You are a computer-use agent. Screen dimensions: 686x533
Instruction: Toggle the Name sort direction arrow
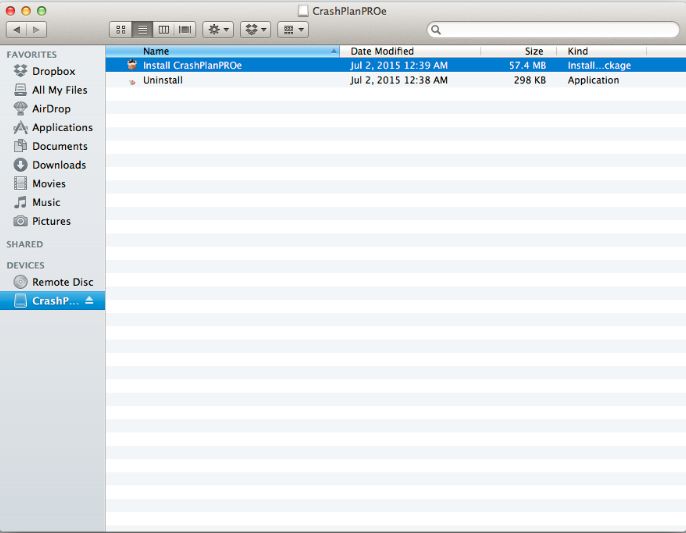pyautogui.click(x=334, y=51)
